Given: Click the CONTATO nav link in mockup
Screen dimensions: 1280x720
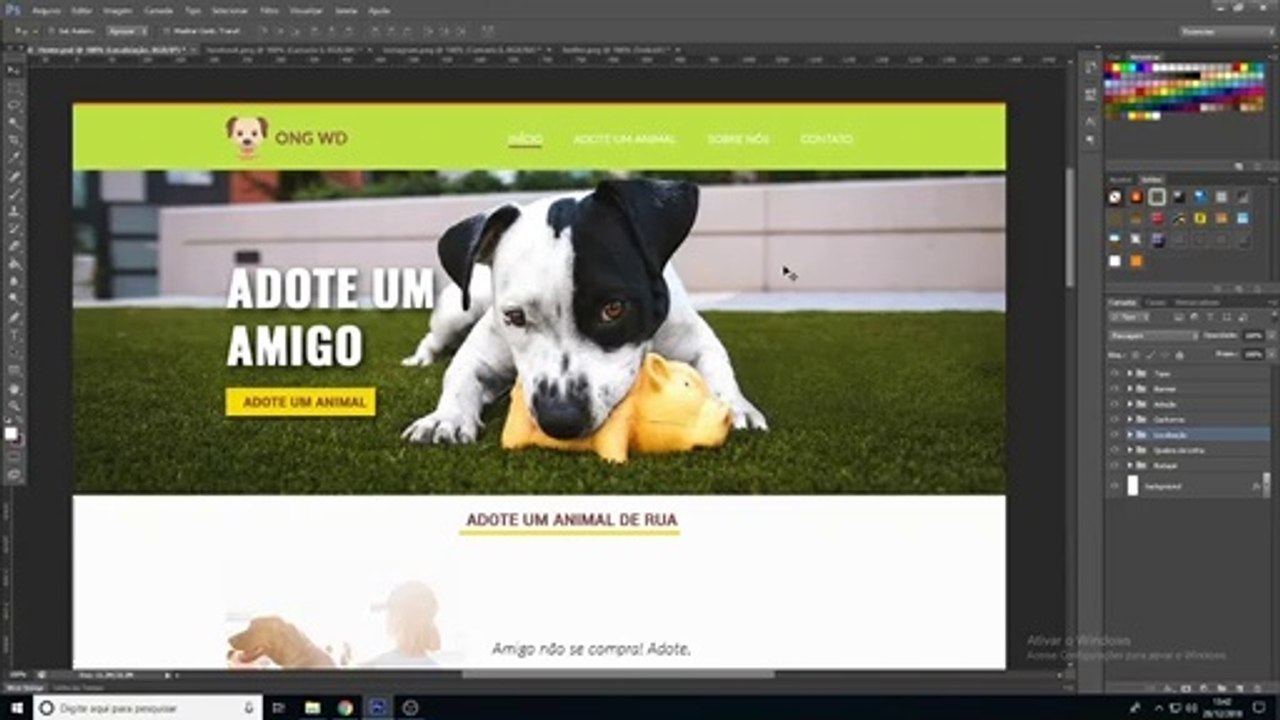Looking at the screenshot, I should (x=826, y=139).
